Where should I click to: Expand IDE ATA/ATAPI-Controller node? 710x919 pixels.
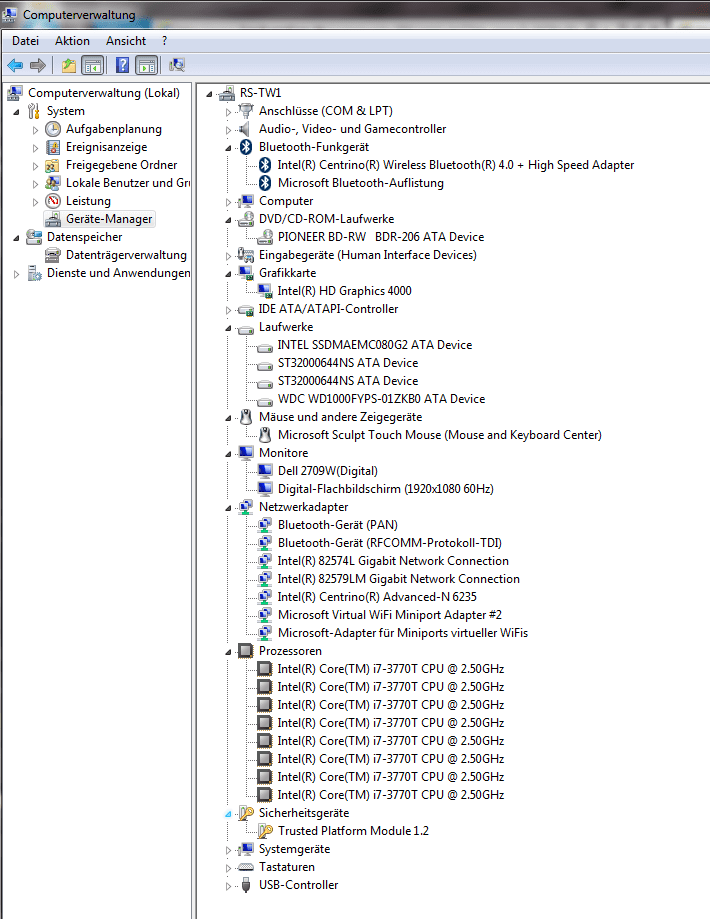click(x=229, y=309)
